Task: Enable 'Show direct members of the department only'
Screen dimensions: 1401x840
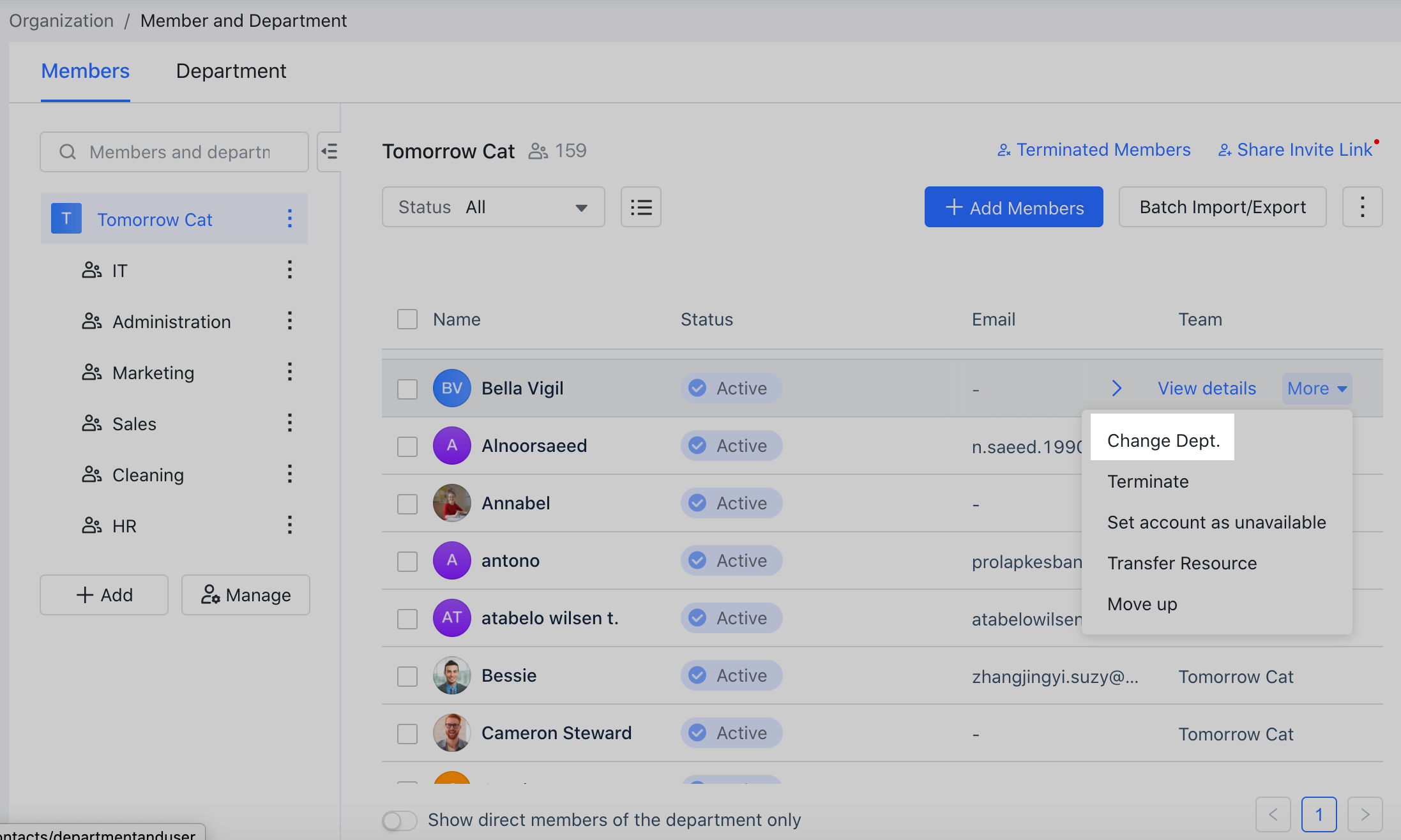Action: click(399, 820)
